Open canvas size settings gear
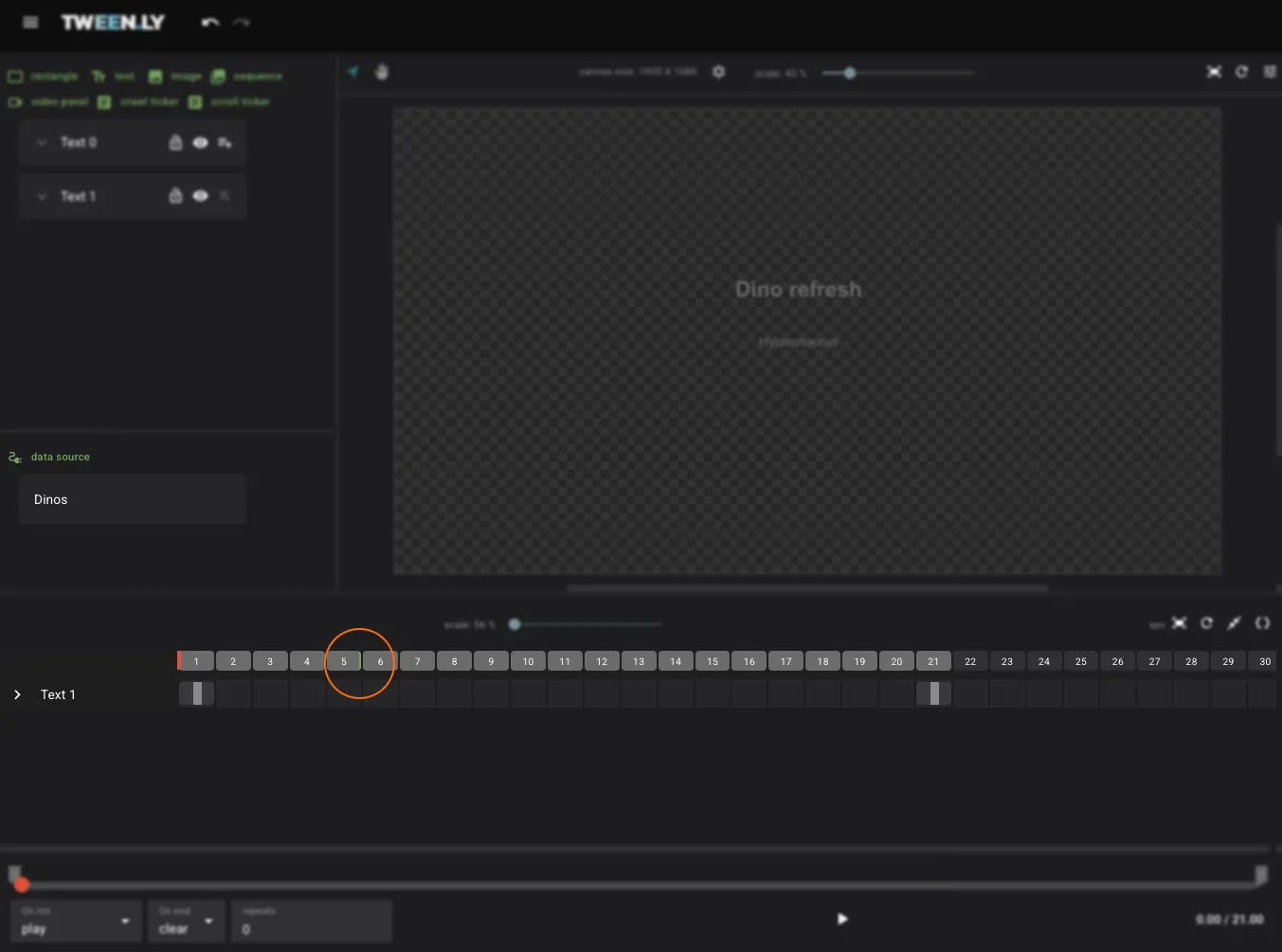The height and width of the screenshot is (952, 1282). click(x=718, y=72)
